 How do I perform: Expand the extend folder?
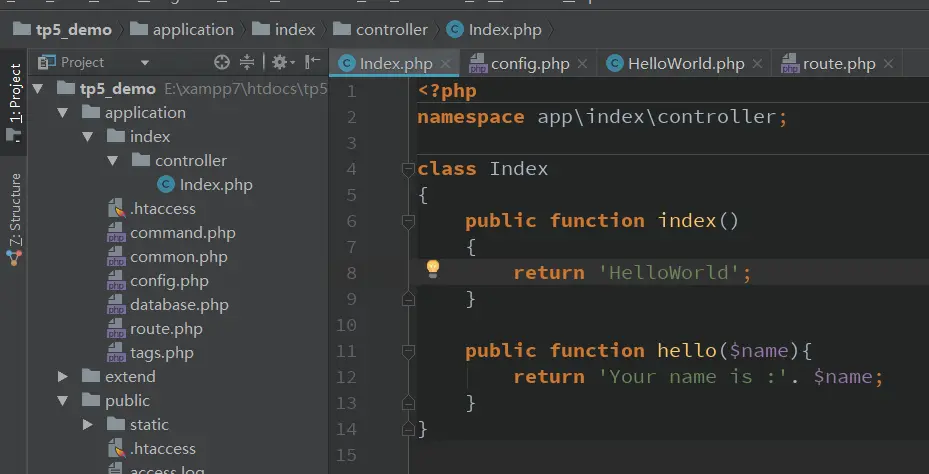pyautogui.click(x=63, y=376)
